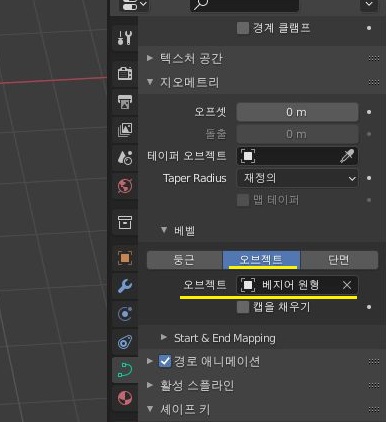Image resolution: width=386 pixels, height=422 pixels.
Task: Click the 오프셋 0 m value field
Action: pos(297,112)
